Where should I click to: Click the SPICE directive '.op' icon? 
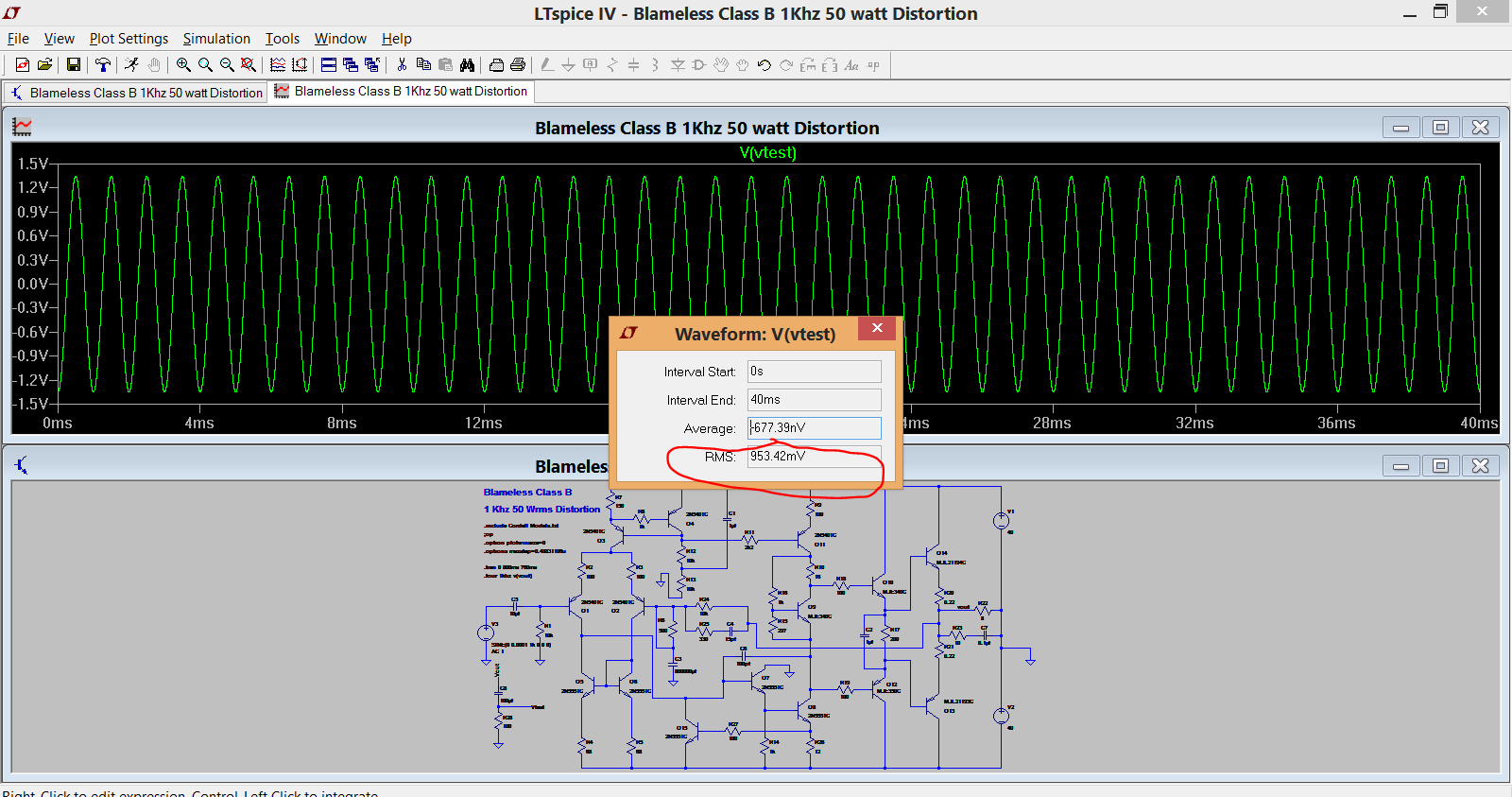873,65
